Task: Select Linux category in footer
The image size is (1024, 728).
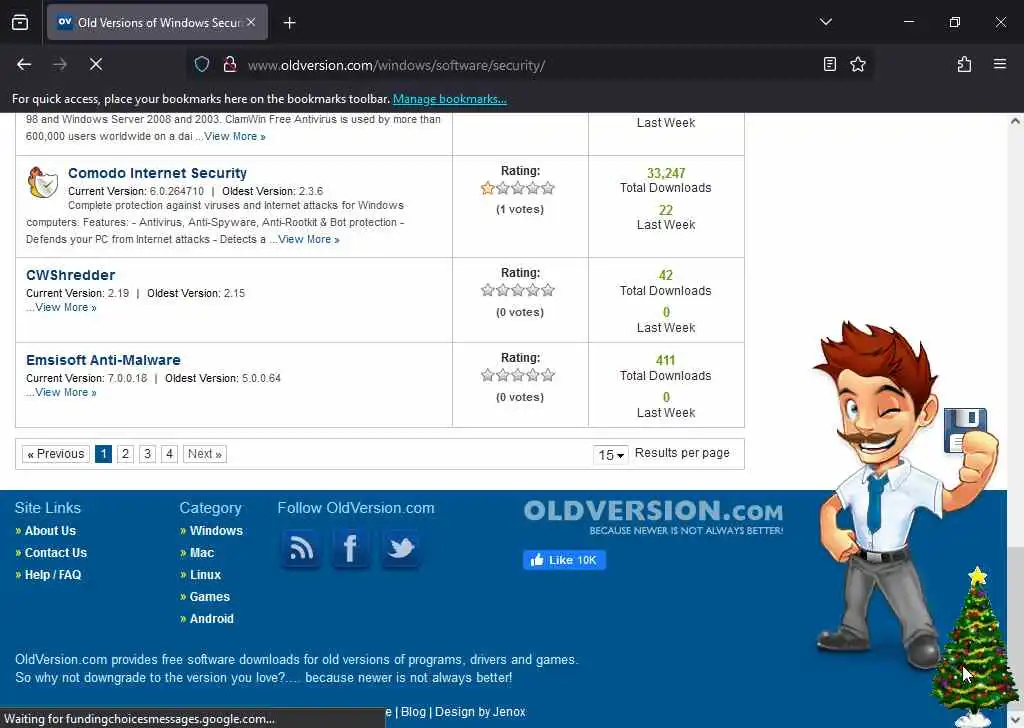Action: (205, 575)
